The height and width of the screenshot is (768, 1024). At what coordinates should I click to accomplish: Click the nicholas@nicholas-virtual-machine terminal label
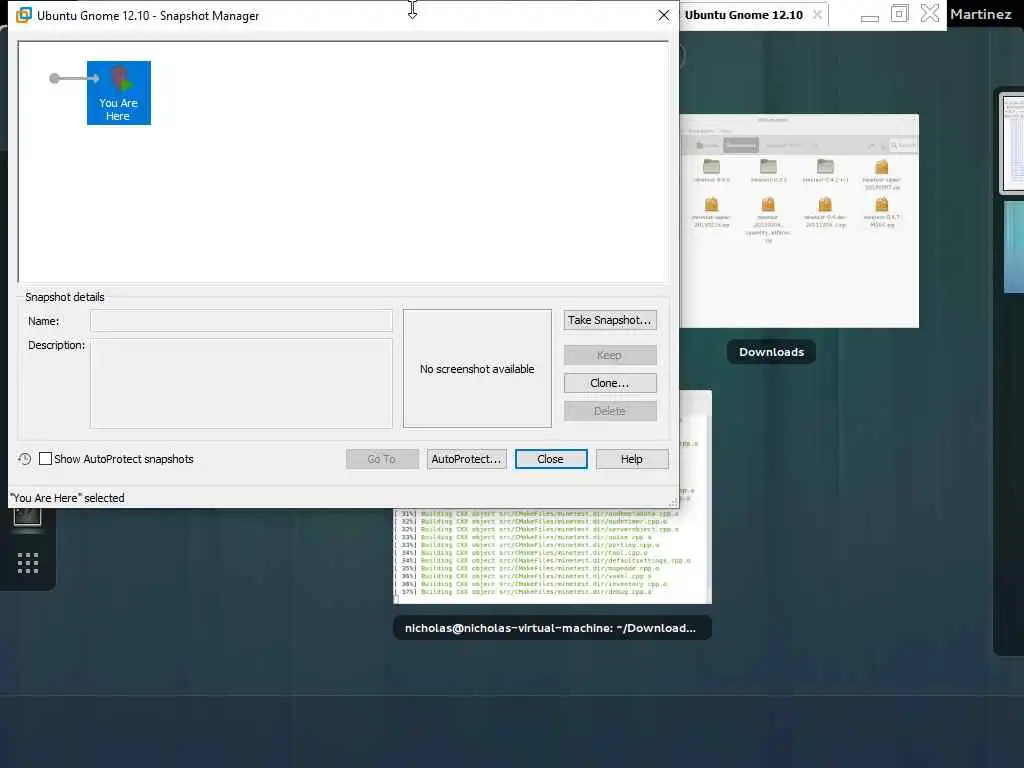552,628
